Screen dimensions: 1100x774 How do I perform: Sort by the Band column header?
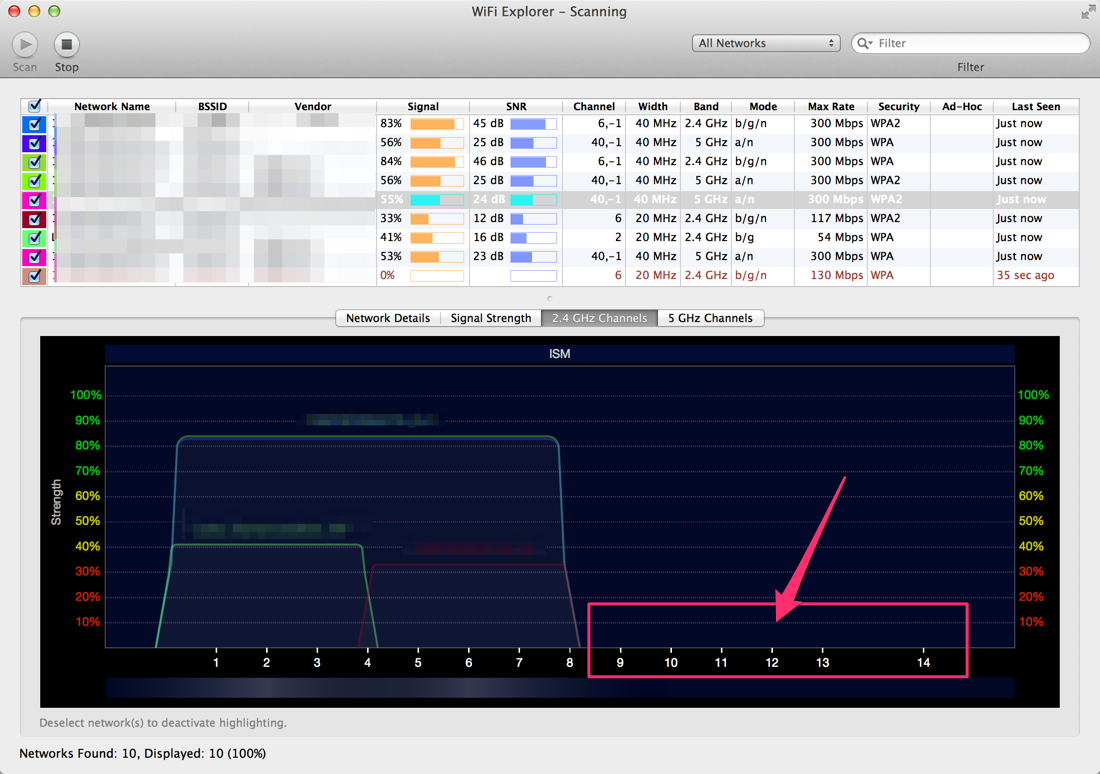click(706, 106)
